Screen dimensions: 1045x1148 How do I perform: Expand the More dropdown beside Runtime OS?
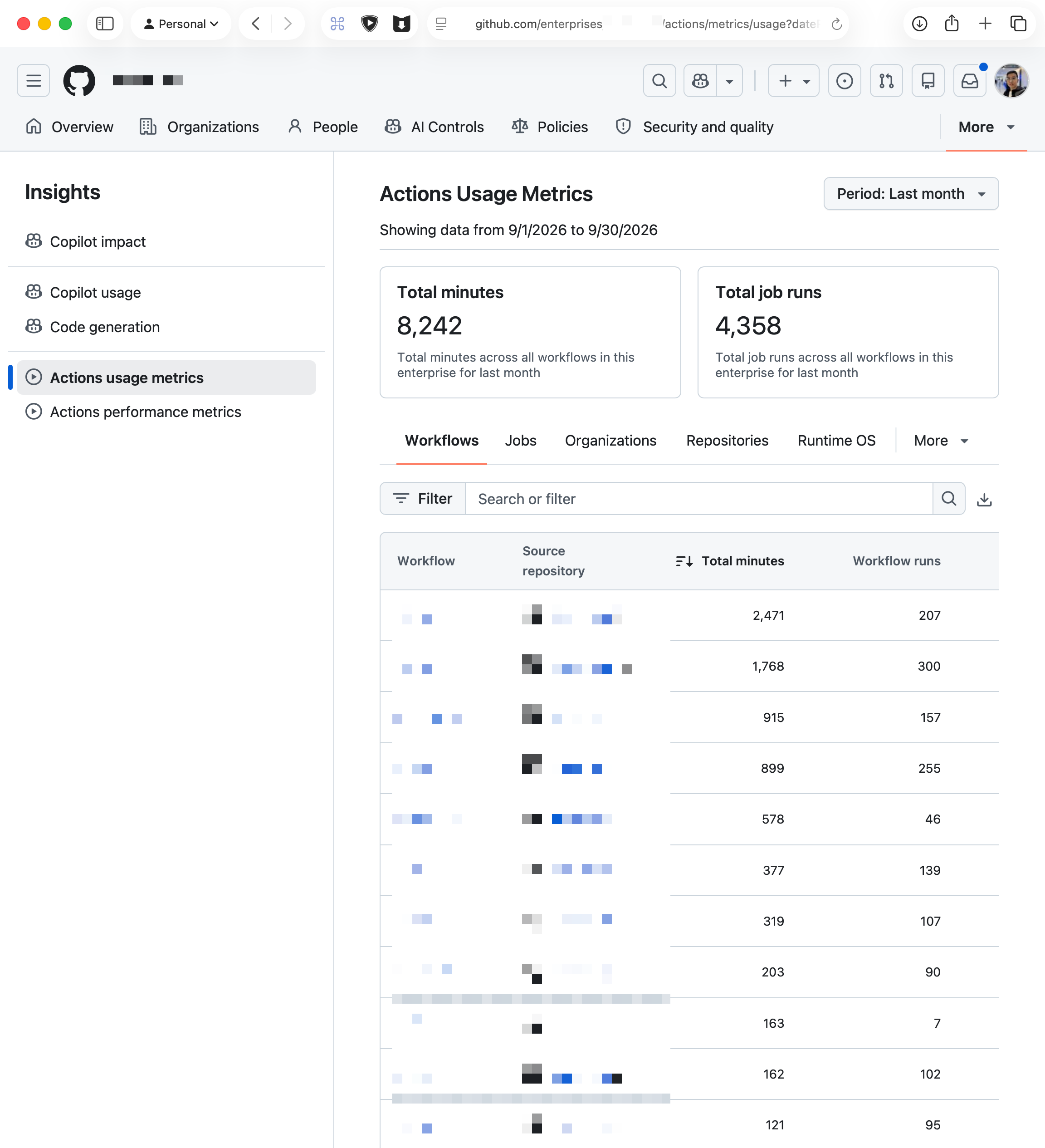(941, 441)
